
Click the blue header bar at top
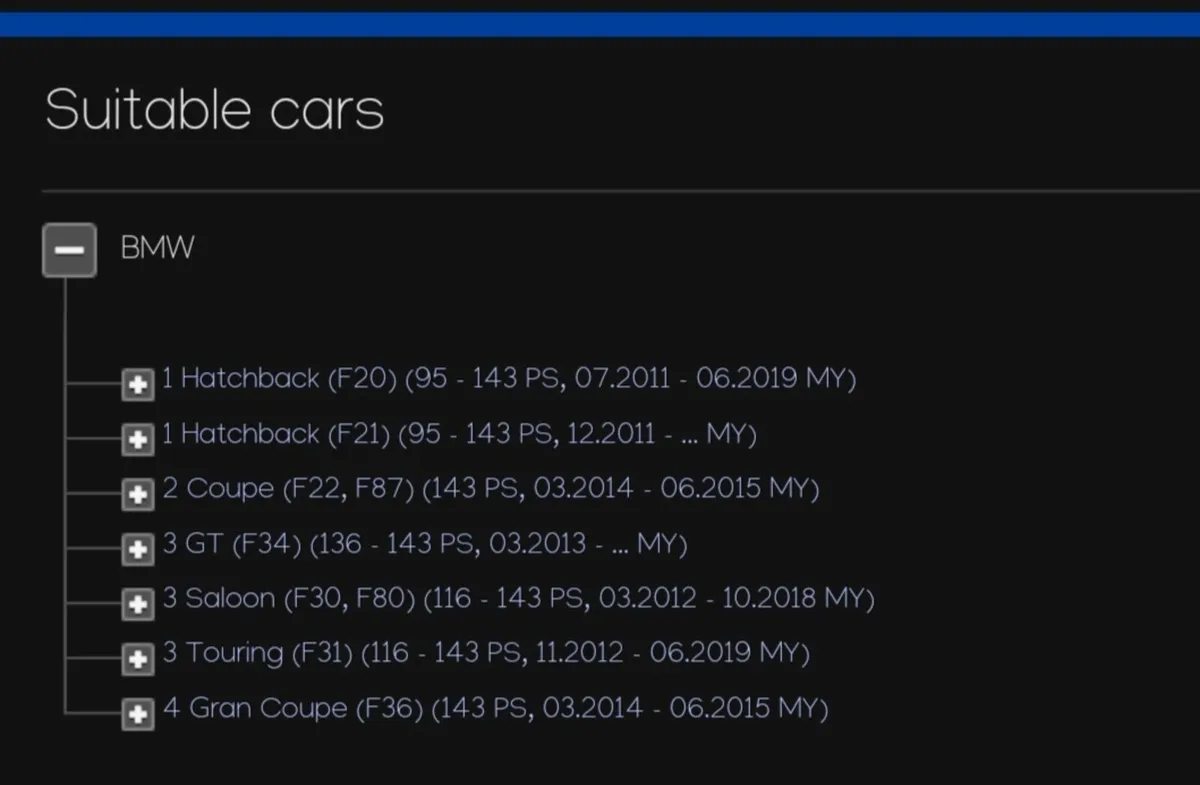pyautogui.click(x=600, y=24)
